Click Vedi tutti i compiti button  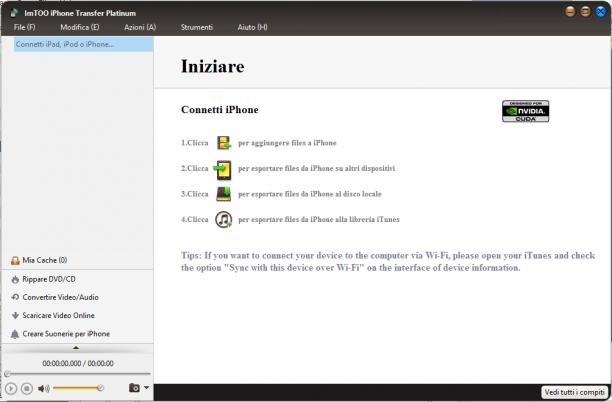(x=575, y=392)
